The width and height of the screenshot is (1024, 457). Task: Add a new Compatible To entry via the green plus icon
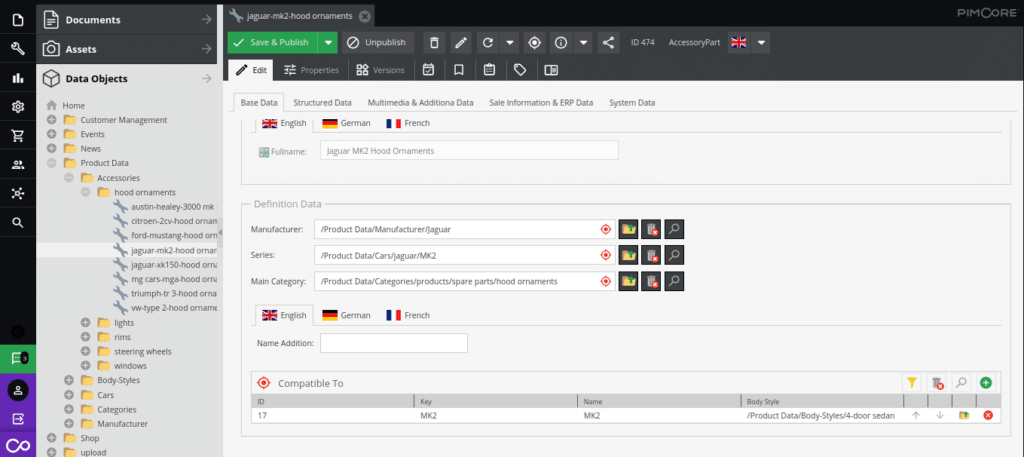coord(985,383)
